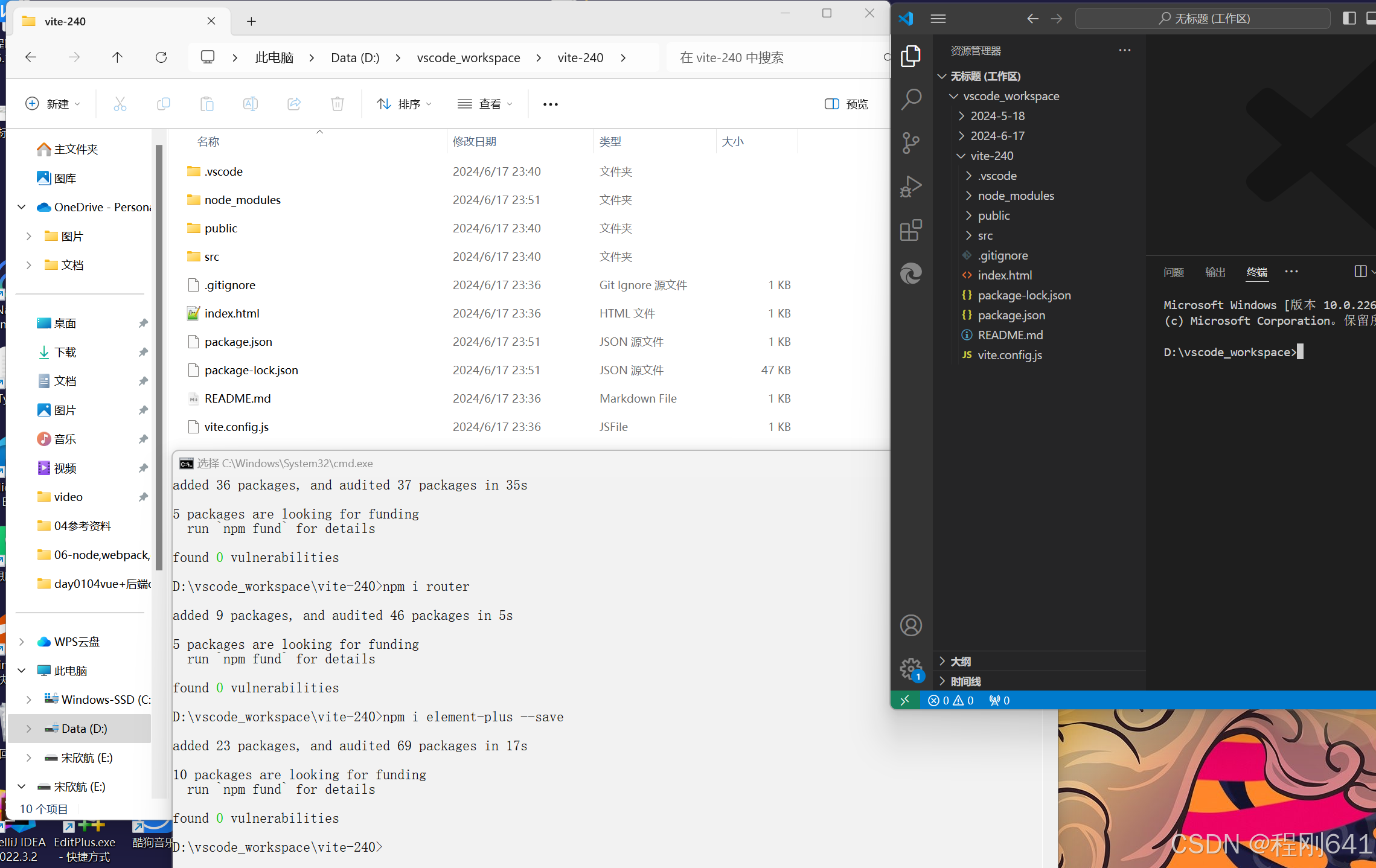The image size is (1376, 868).
Task: Click the navigation pane vertical scrollbar
Action: (159, 356)
